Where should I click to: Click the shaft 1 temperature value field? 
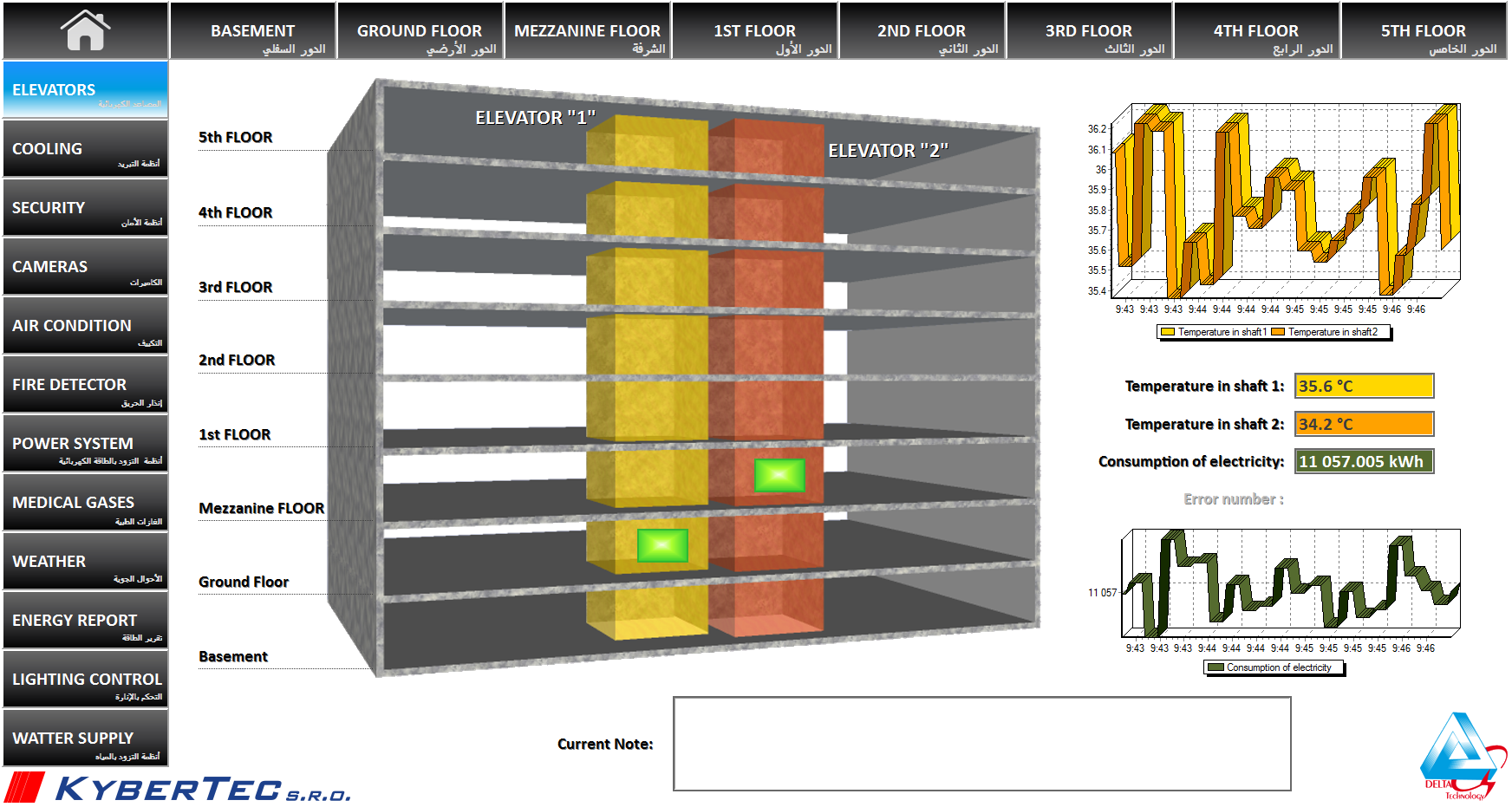[x=1364, y=386]
